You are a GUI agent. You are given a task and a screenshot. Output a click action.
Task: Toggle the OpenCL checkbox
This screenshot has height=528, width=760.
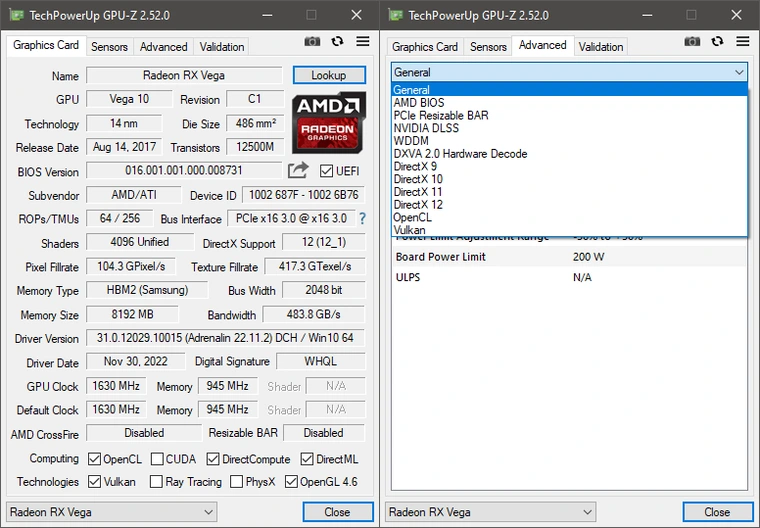(x=95, y=459)
